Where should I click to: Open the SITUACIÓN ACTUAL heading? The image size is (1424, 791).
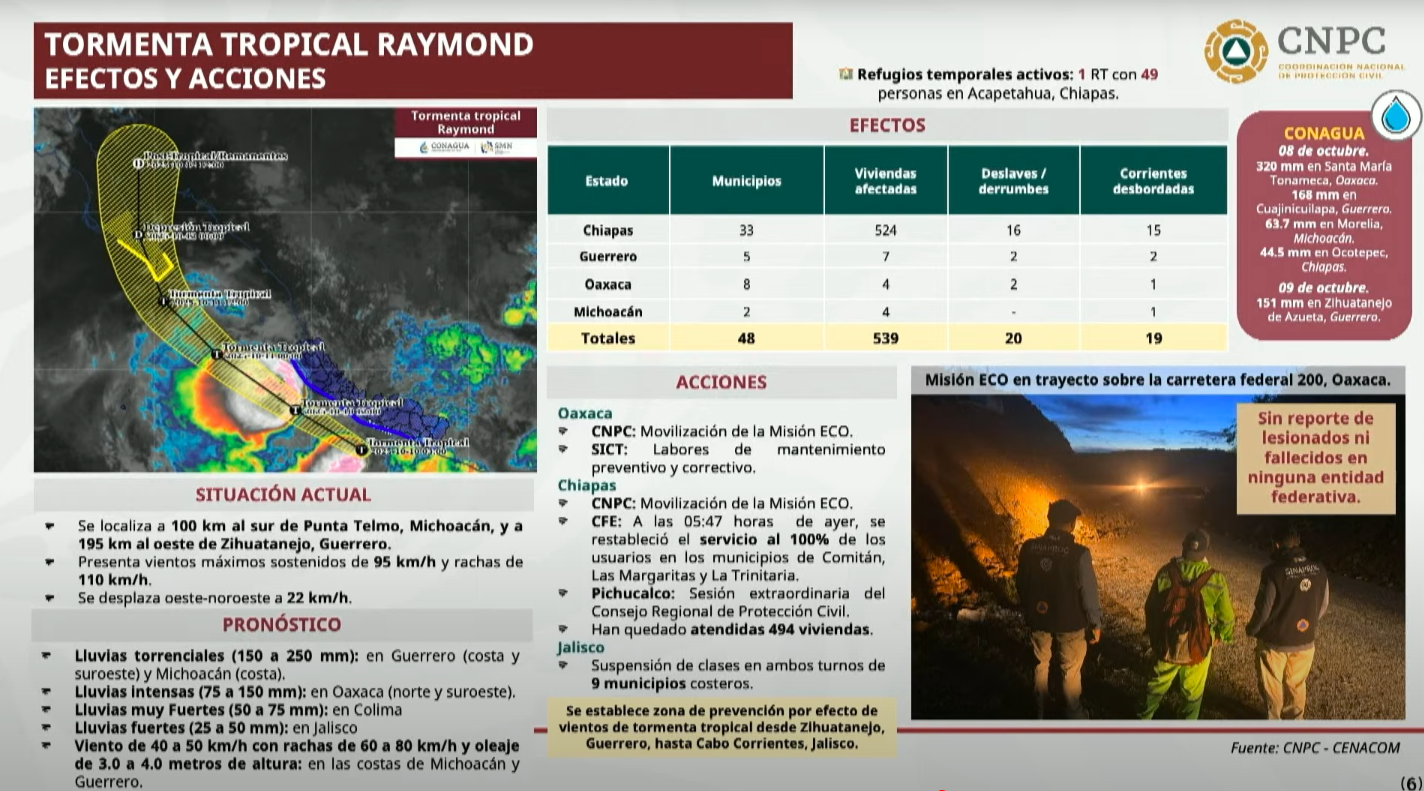coord(283,495)
